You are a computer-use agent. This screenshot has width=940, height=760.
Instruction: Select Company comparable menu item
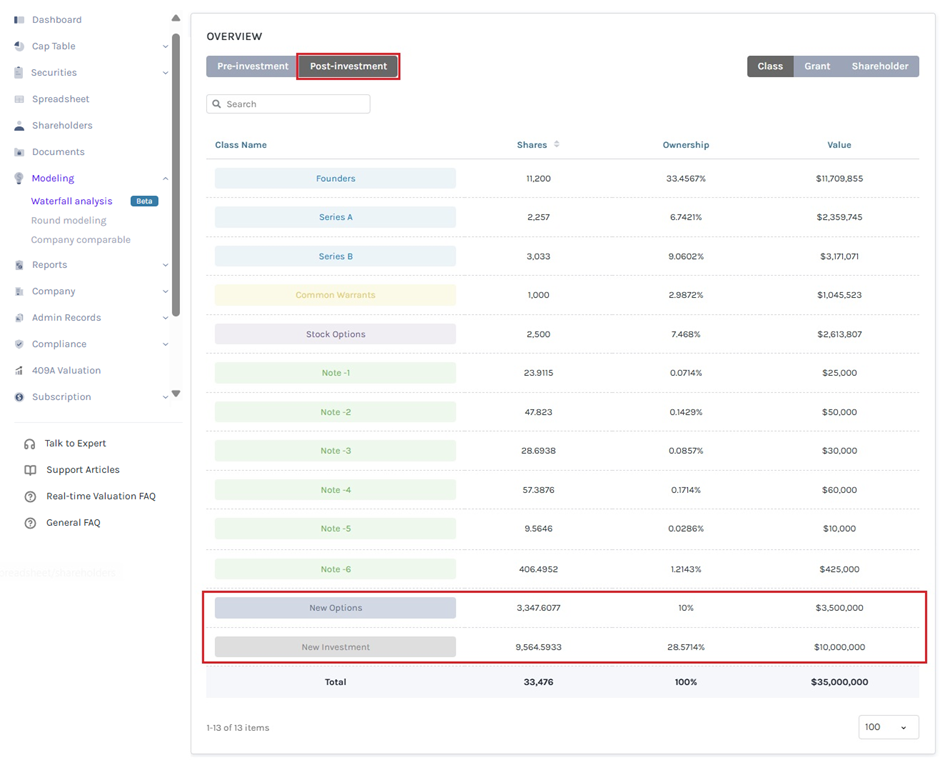click(x=81, y=240)
